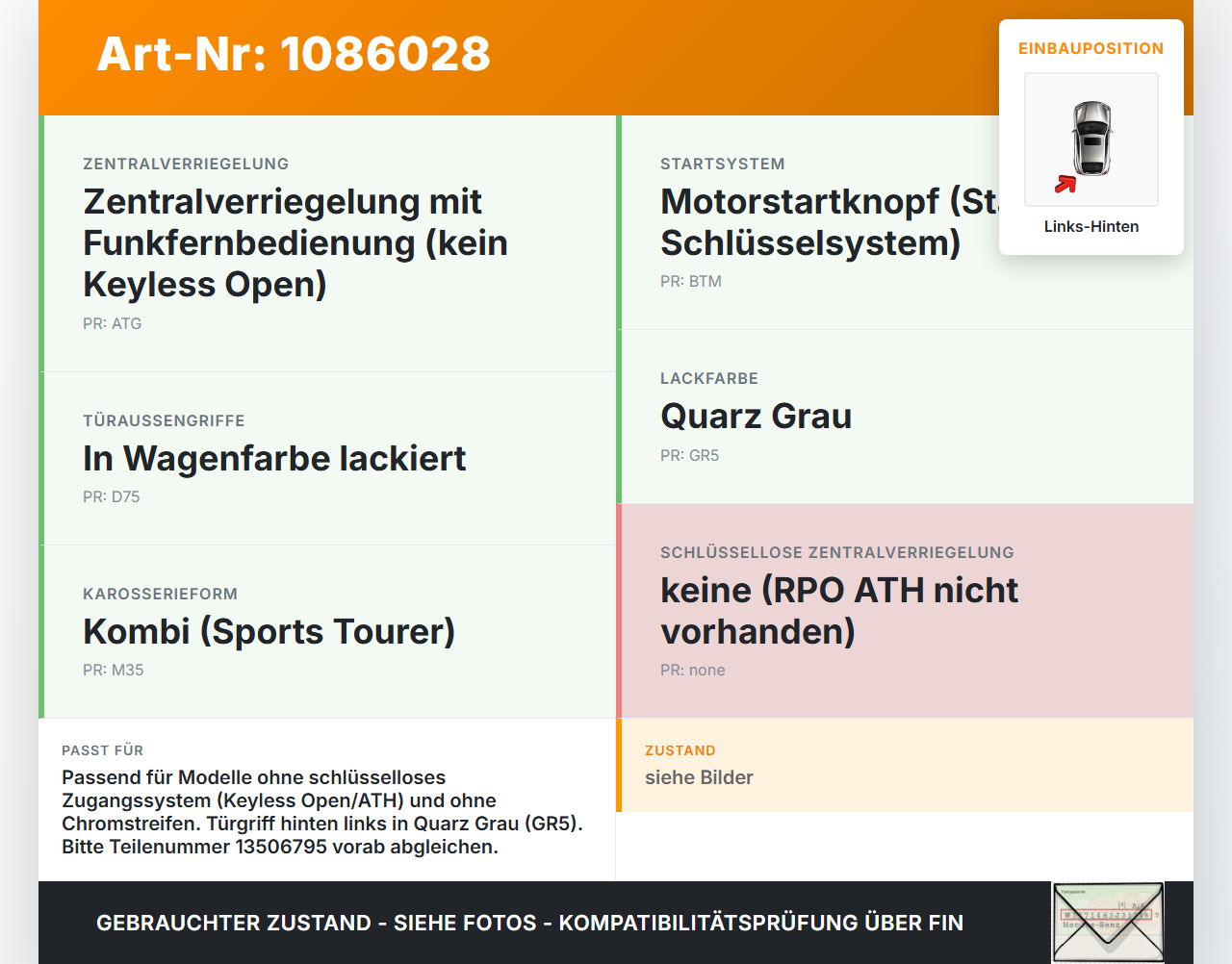This screenshot has width=1232, height=964.
Task: Select the "Quarz Grau" paint color value
Action: (757, 416)
